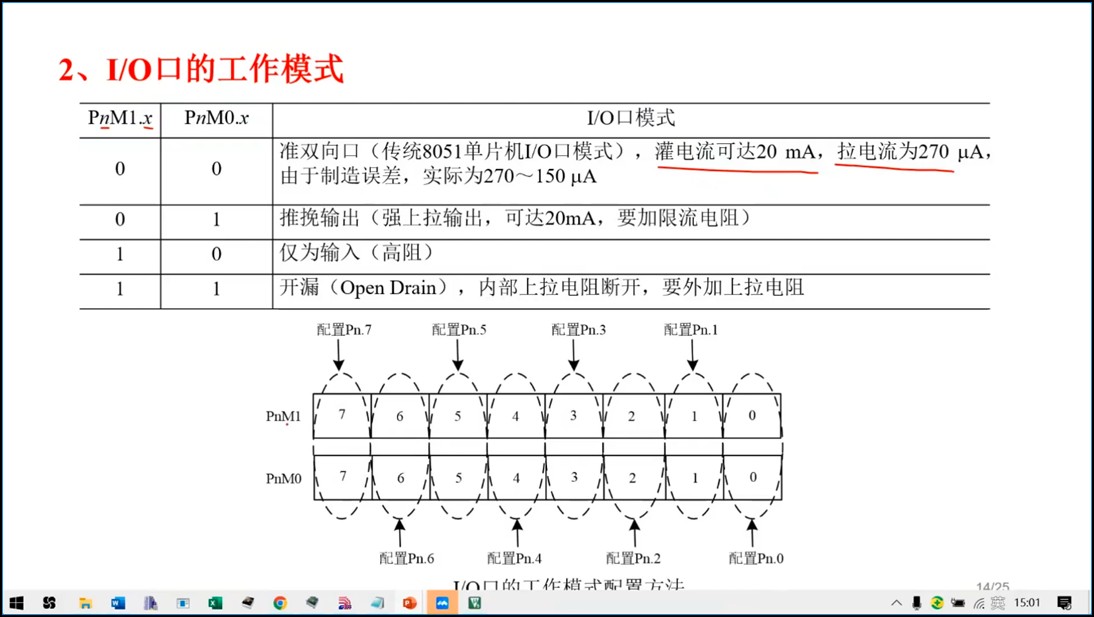This screenshot has width=1094, height=617.
Task: Click the "配置Pn.0" label in diagram
Action: click(756, 558)
